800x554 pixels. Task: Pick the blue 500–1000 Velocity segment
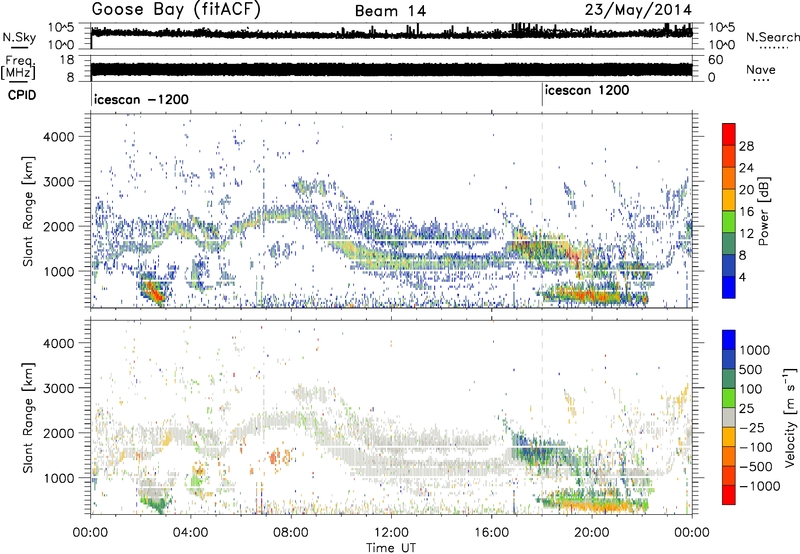(729, 360)
